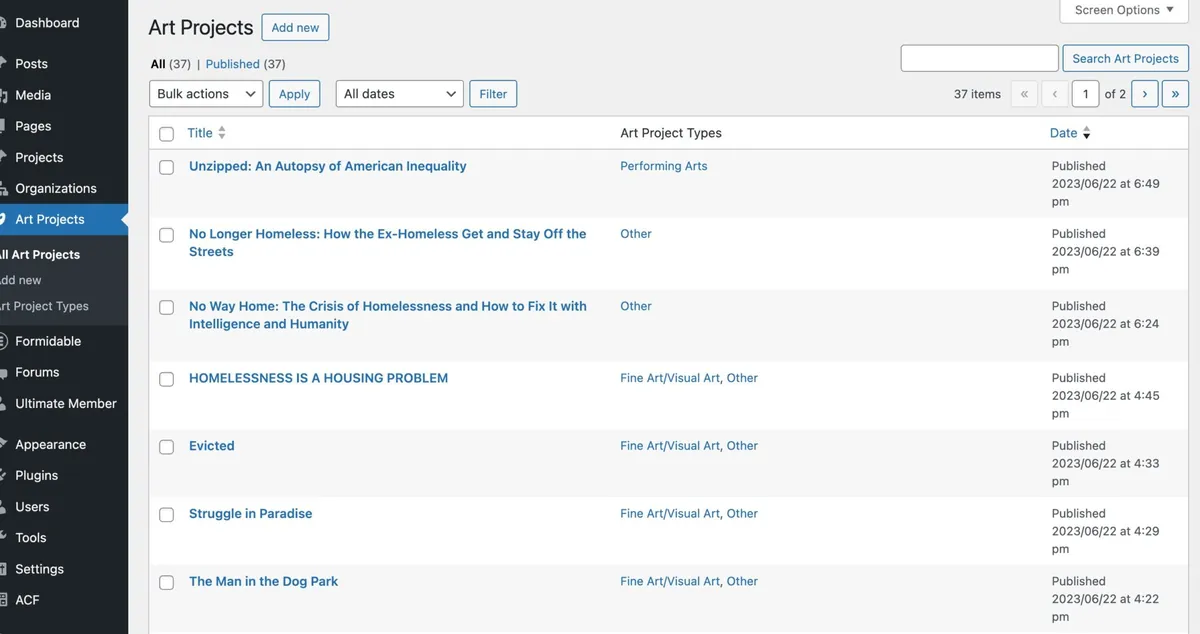
Task: Click the Organizations pin icon
Action: click(3, 188)
